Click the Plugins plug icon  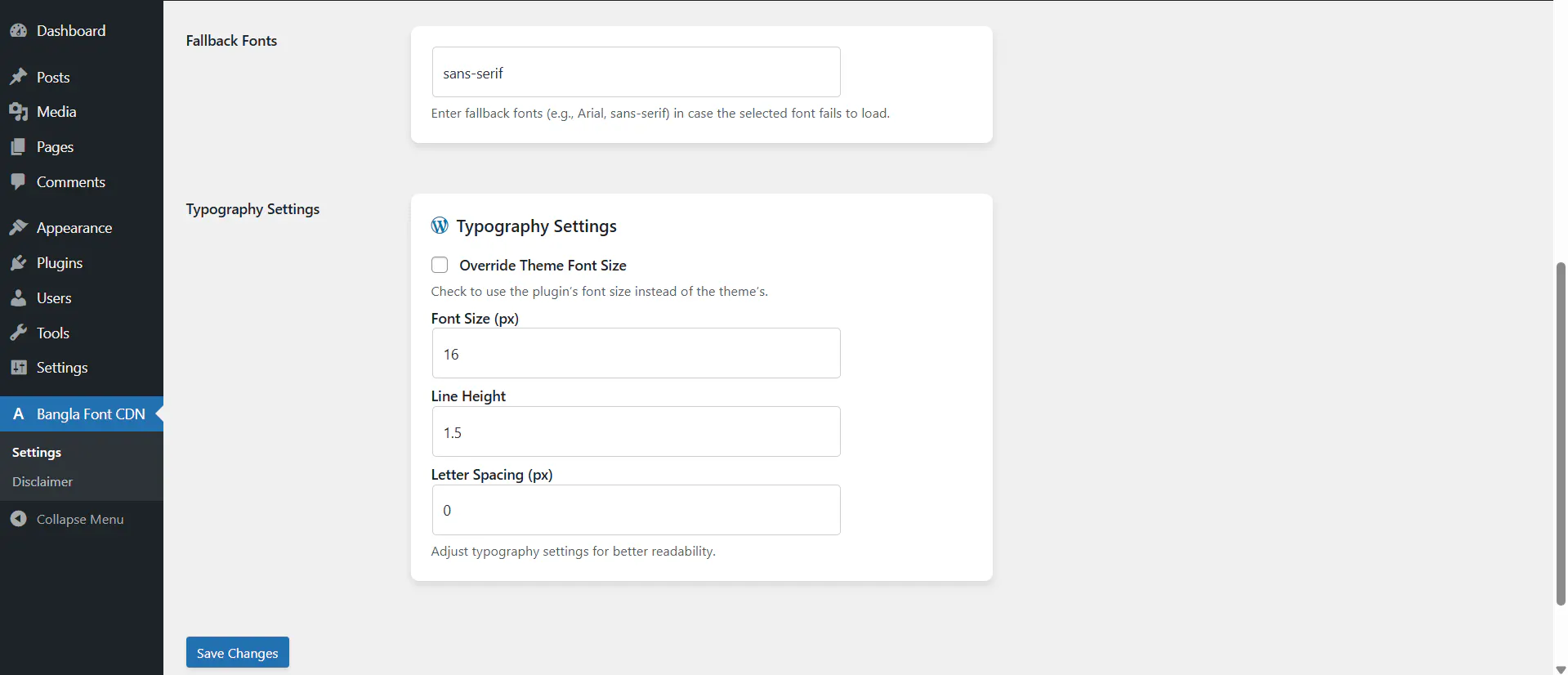pos(19,263)
